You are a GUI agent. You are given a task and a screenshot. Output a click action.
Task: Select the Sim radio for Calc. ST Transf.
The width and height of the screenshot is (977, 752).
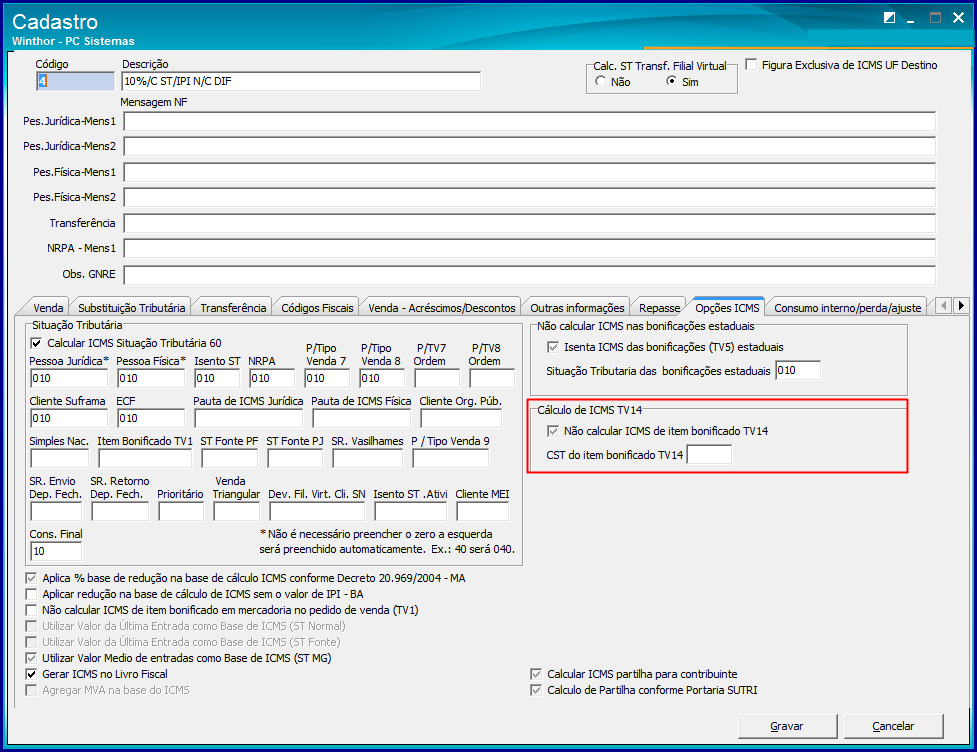pyautogui.click(x=671, y=81)
